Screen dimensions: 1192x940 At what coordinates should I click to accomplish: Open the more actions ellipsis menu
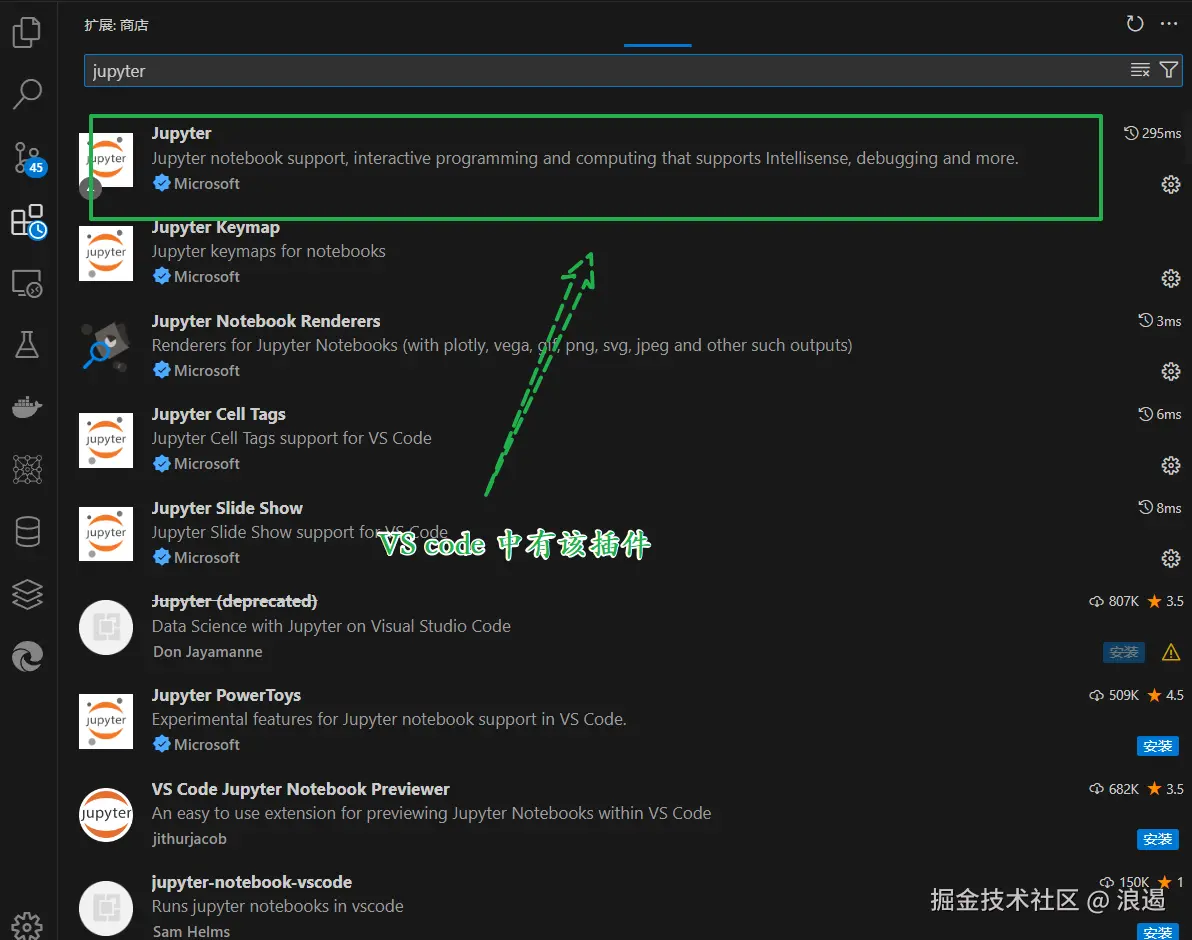1168,24
